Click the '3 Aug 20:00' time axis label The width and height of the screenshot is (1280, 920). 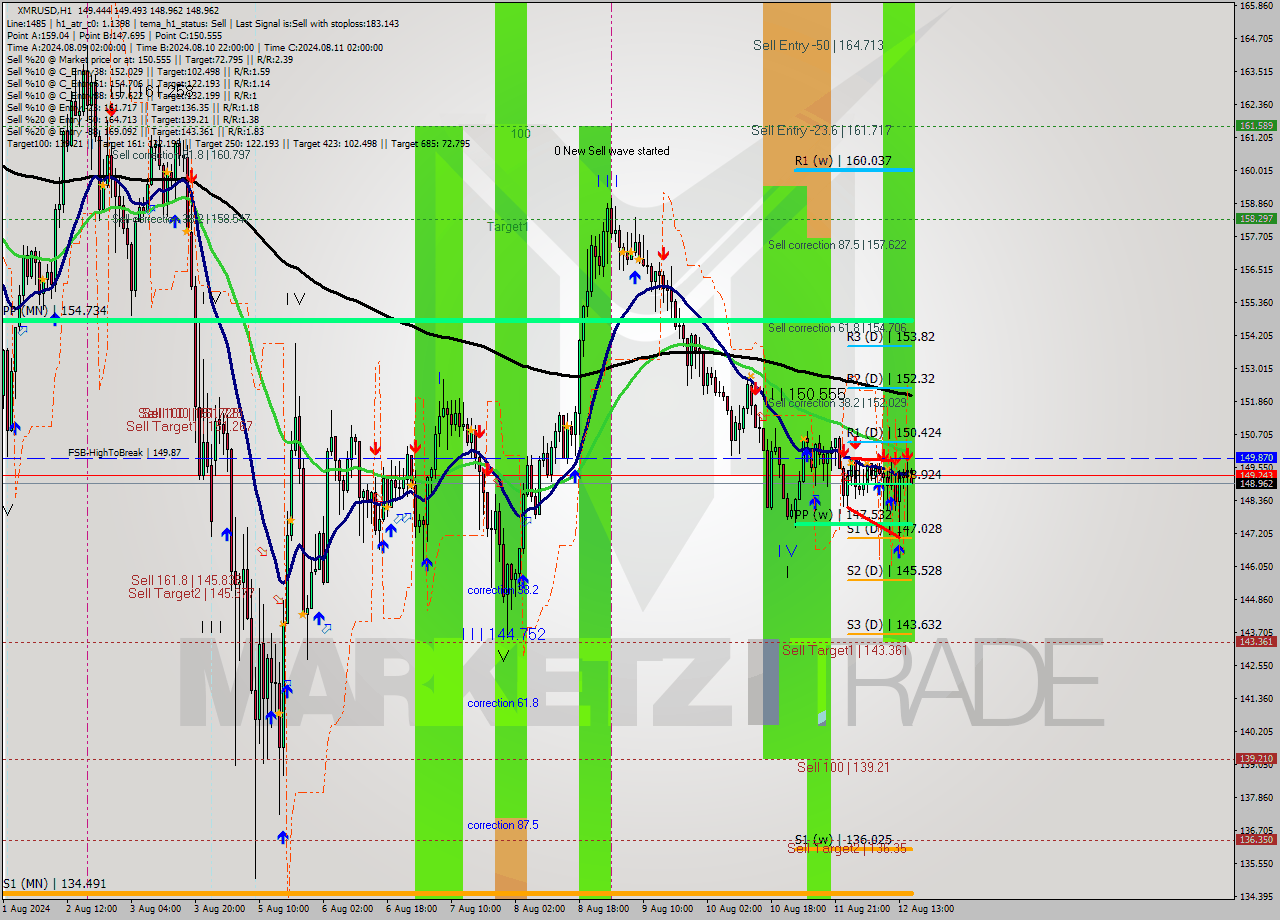[x=219, y=909]
